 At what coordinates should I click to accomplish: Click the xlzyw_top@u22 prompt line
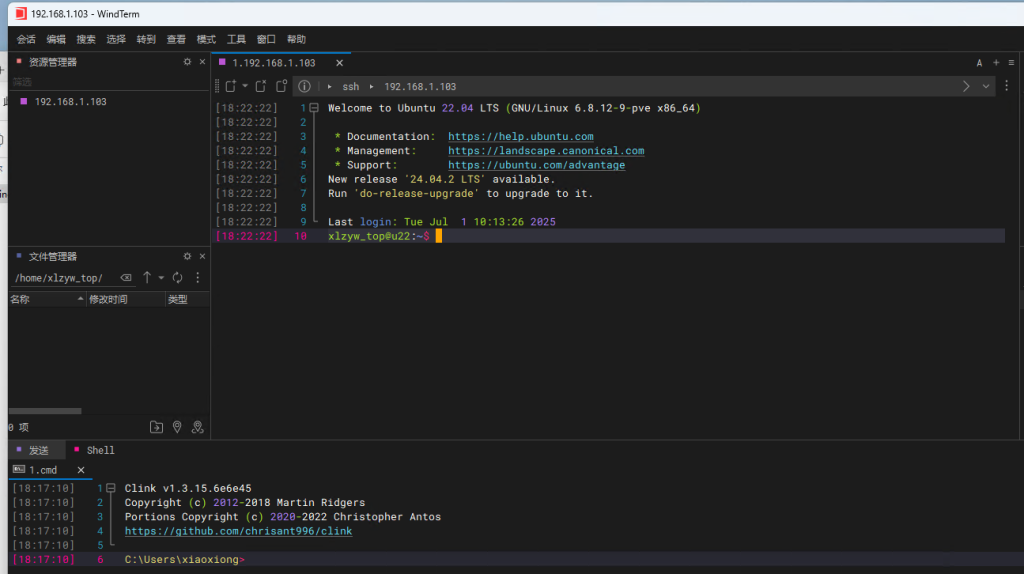pos(609,236)
